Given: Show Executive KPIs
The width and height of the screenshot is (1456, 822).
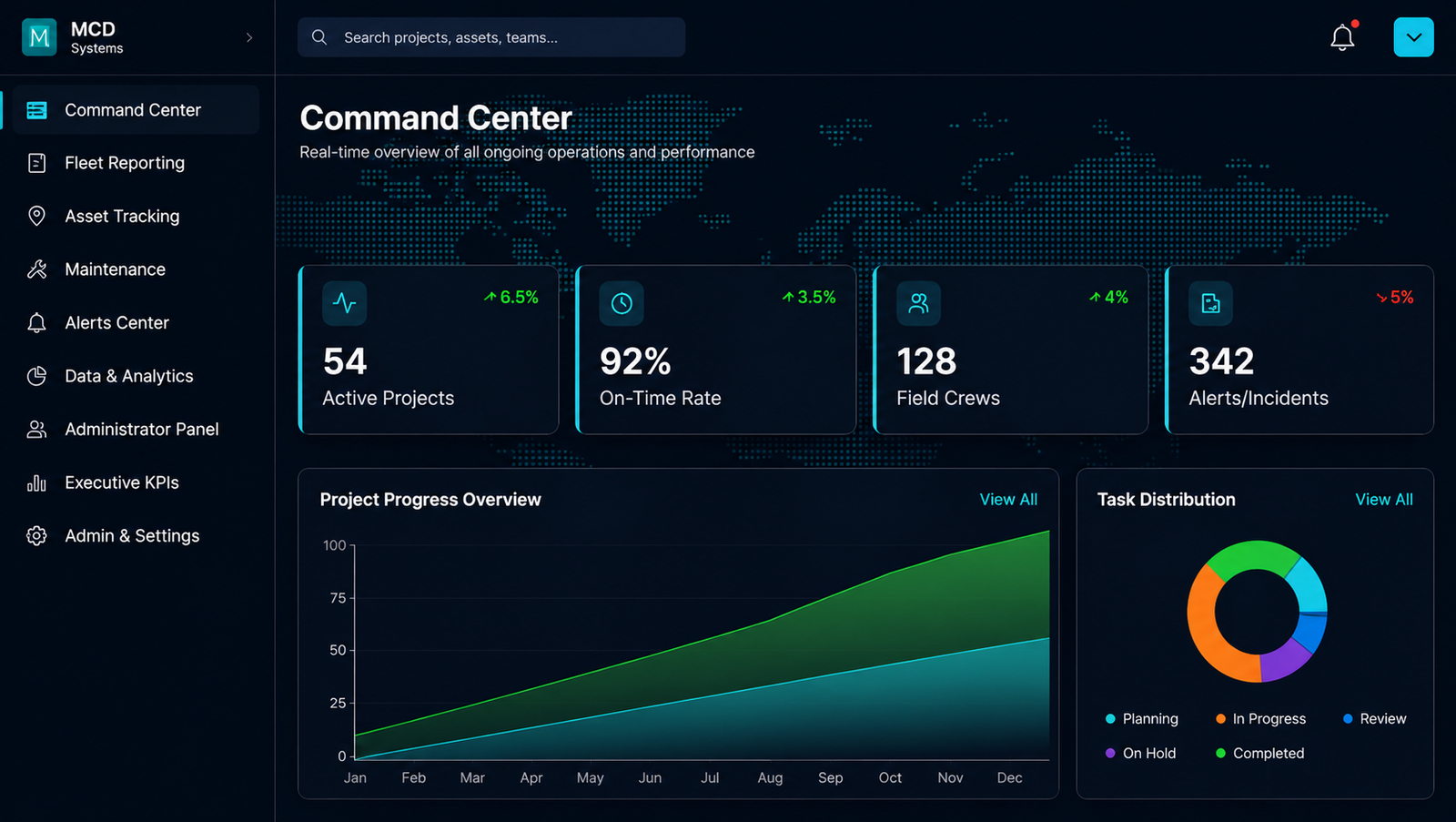Looking at the screenshot, I should (x=136, y=482).
